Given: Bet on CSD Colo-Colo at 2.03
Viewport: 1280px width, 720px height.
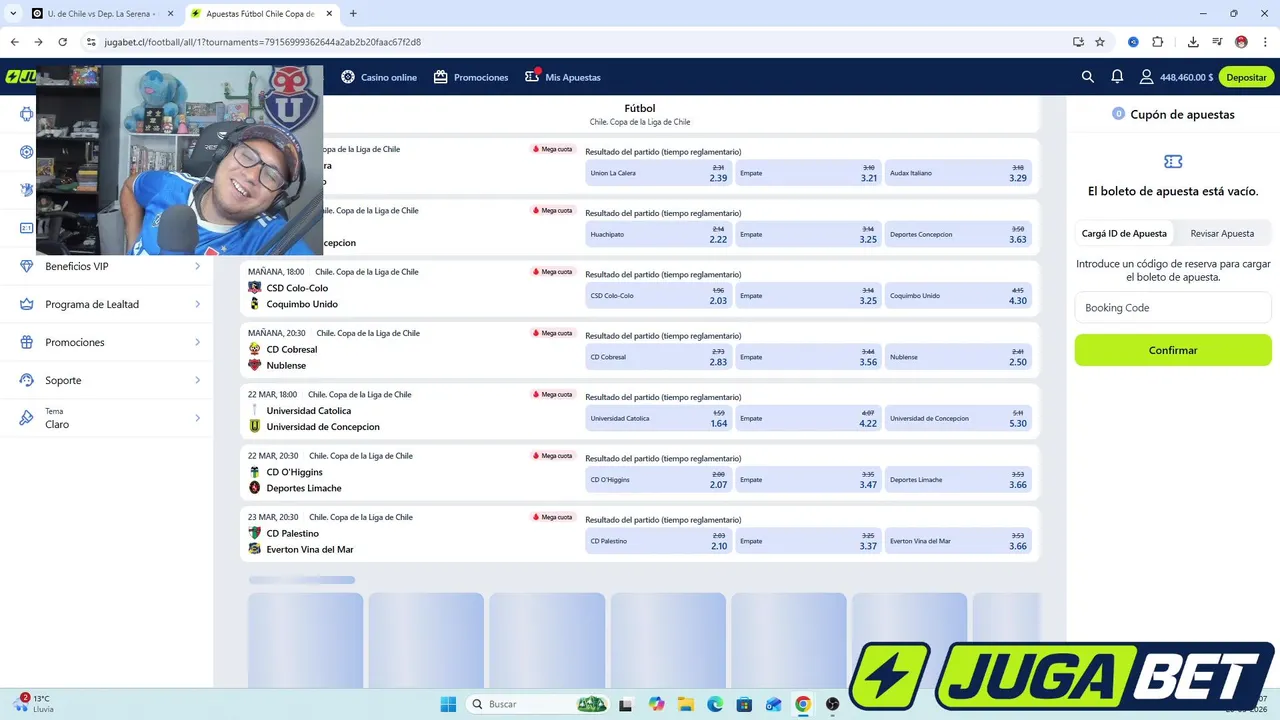Looking at the screenshot, I should (x=658, y=295).
